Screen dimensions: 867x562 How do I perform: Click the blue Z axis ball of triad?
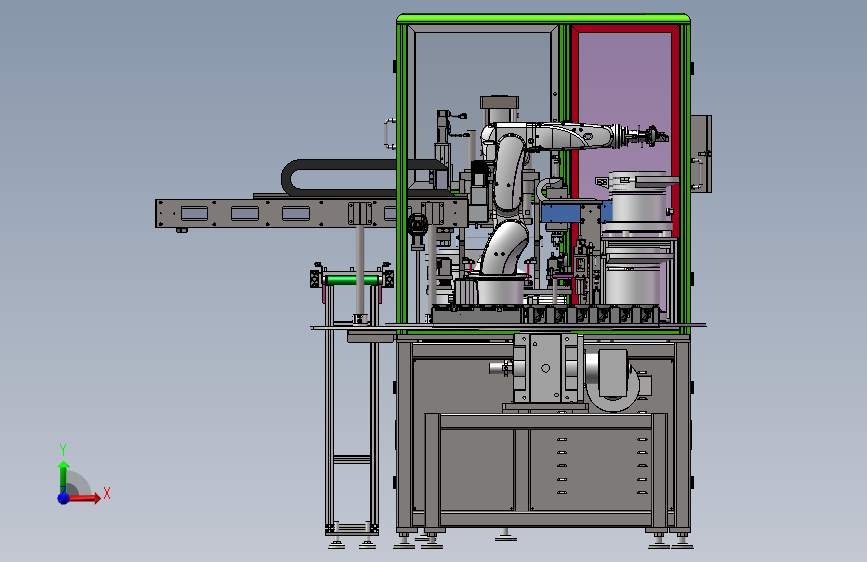pos(64,498)
